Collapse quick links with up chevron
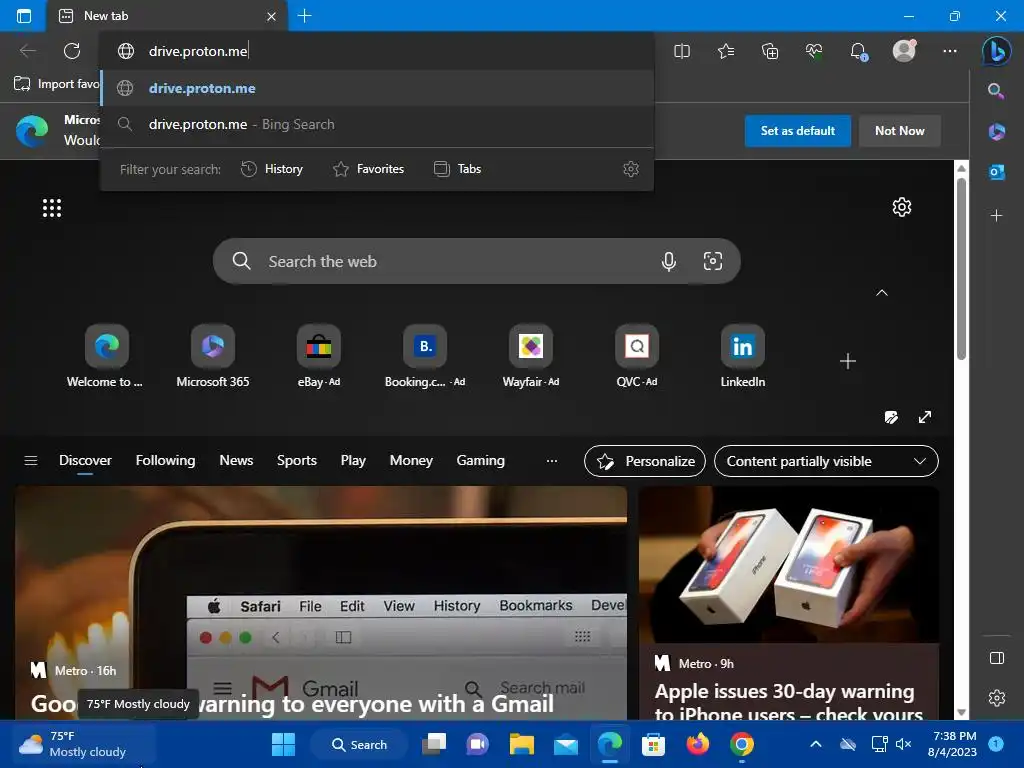Screen dimensions: 1024x768 (882, 293)
